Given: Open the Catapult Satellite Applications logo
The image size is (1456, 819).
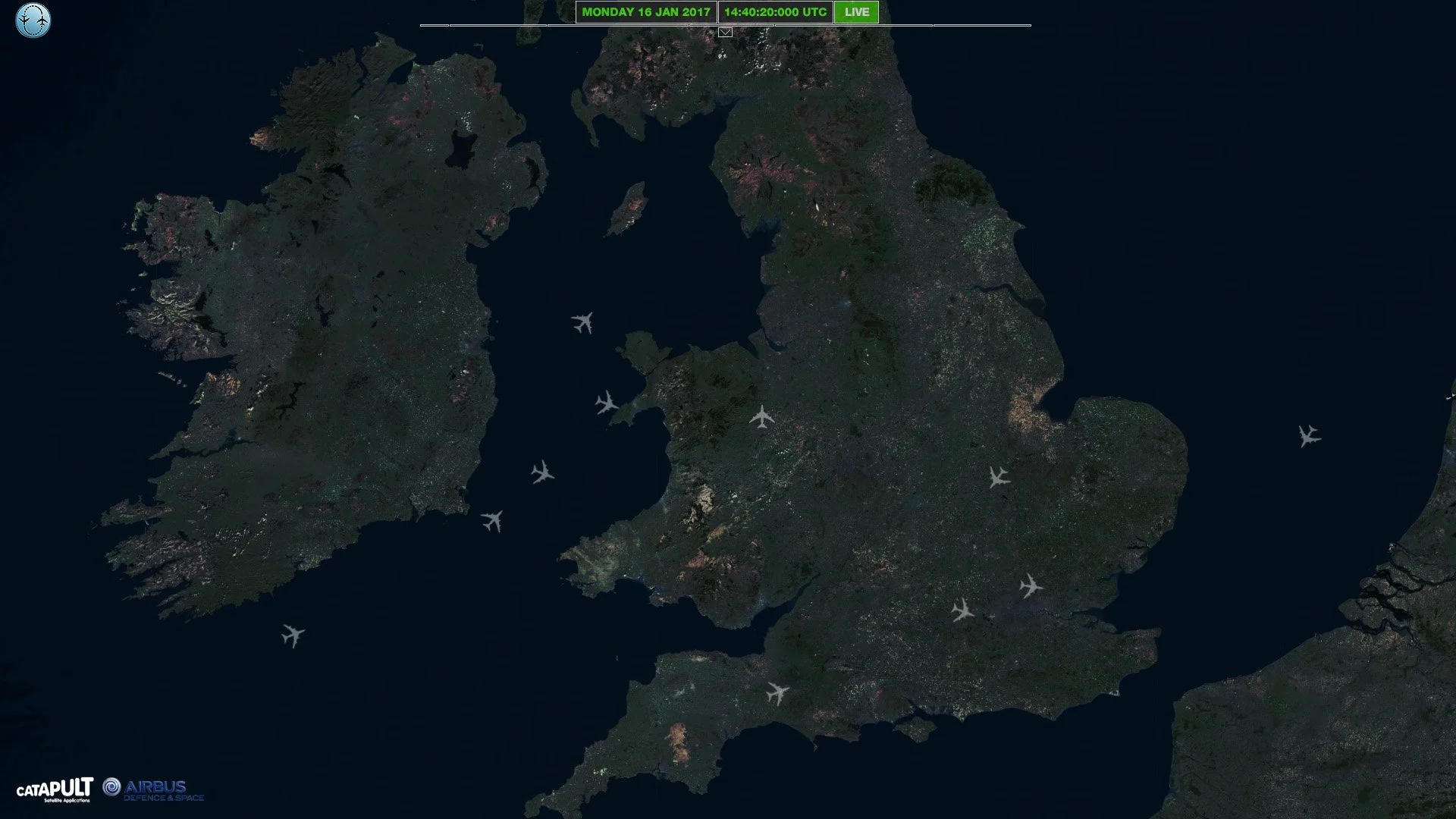Looking at the screenshot, I should click(x=55, y=789).
